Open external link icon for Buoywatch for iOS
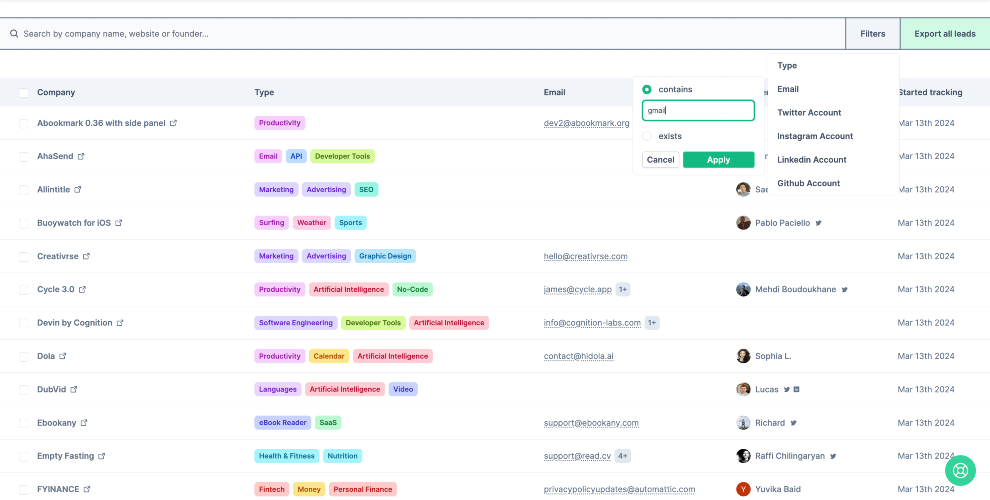This screenshot has width=990, height=500. point(119,223)
